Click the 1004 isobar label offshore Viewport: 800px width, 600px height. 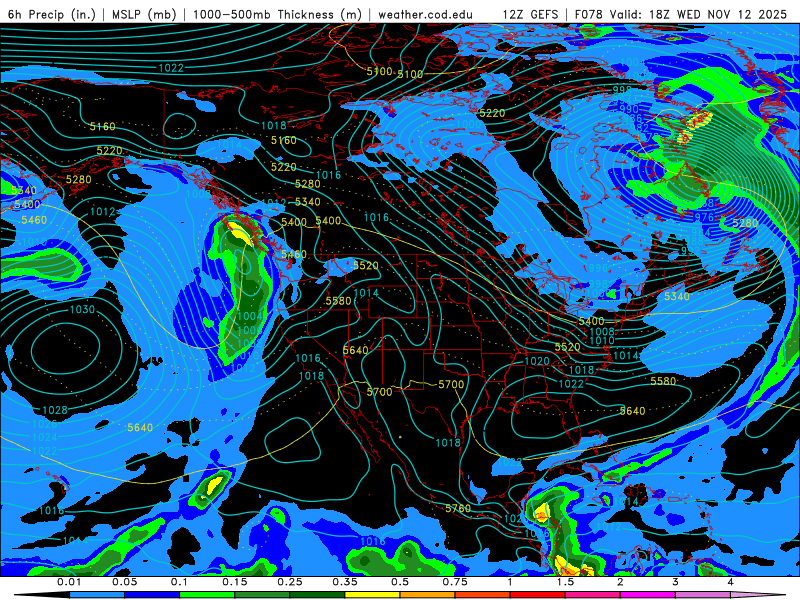249,316
